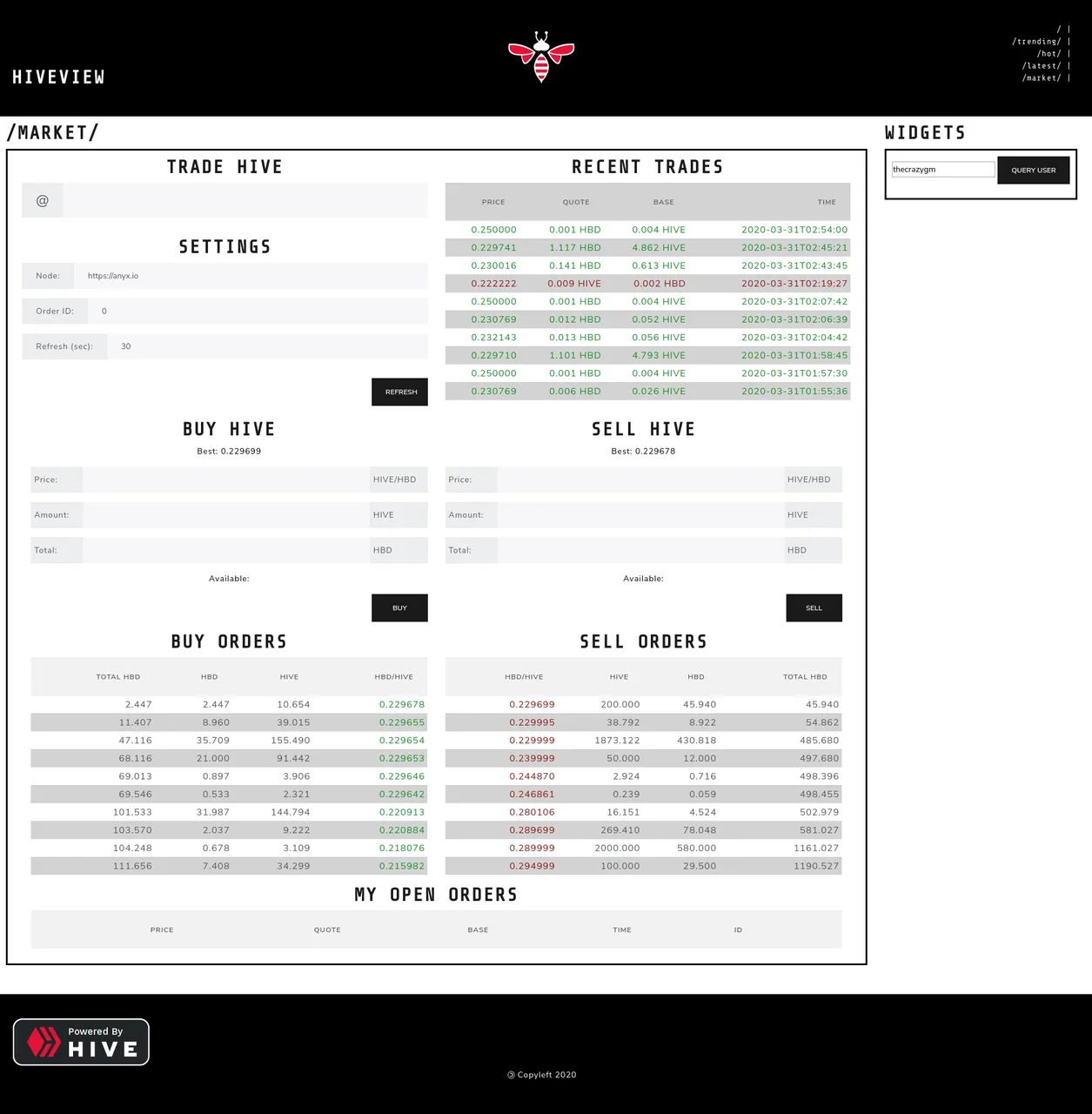The image size is (1092, 1114).
Task: Click recent trade price 0.230016
Action: [493, 265]
